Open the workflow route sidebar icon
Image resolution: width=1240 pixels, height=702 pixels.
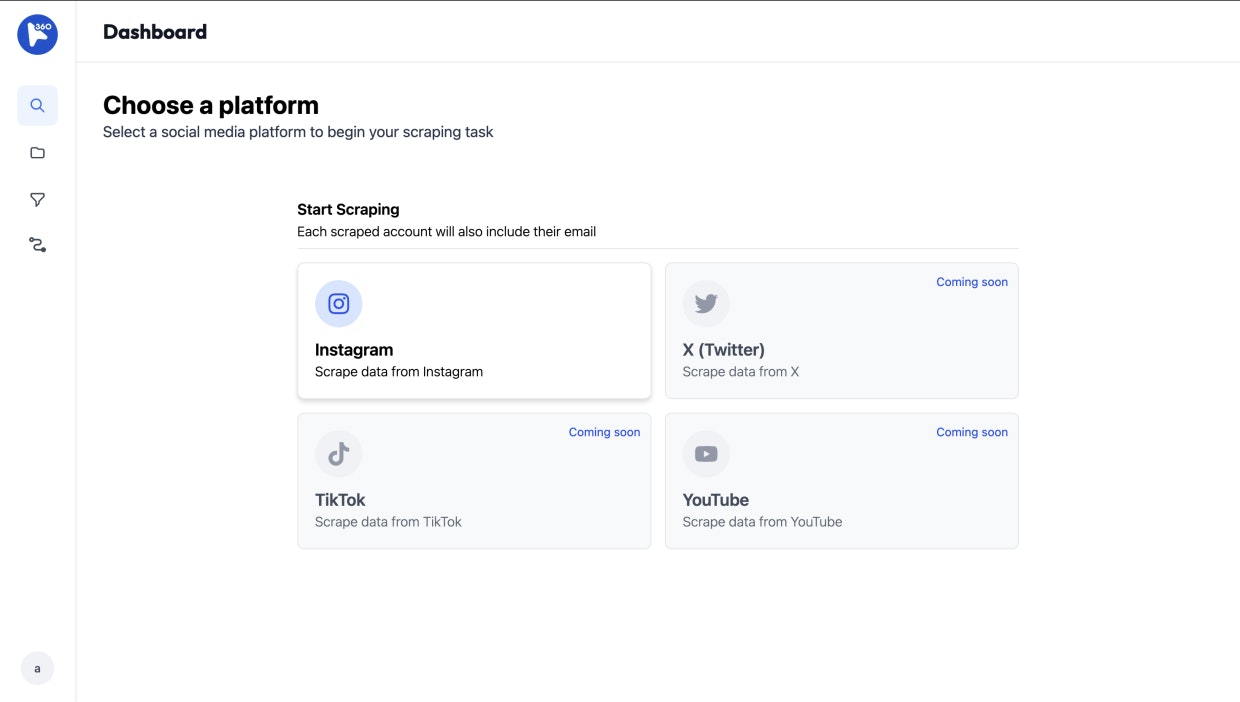(x=38, y=245)
